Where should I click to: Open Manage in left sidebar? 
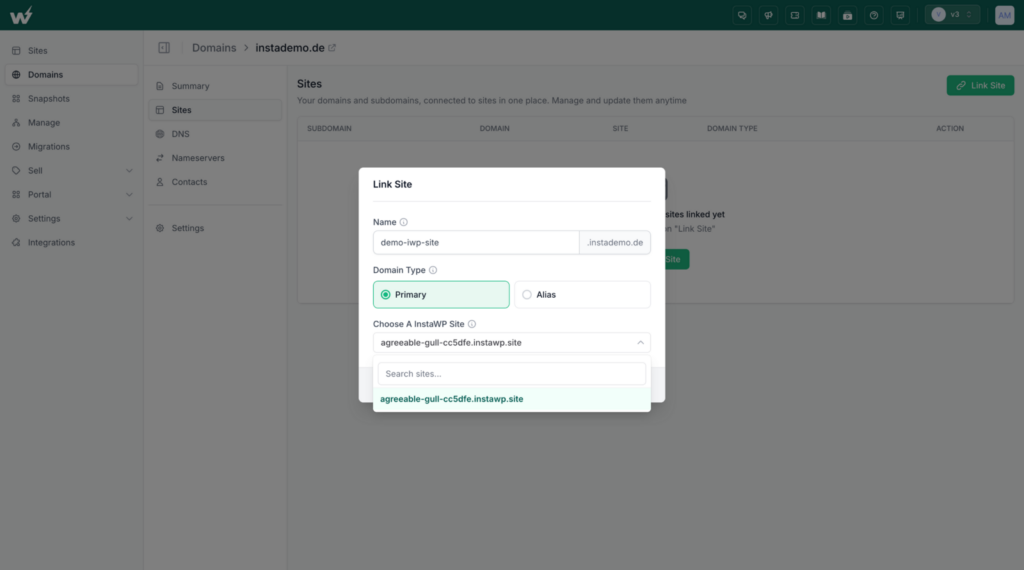71,123
